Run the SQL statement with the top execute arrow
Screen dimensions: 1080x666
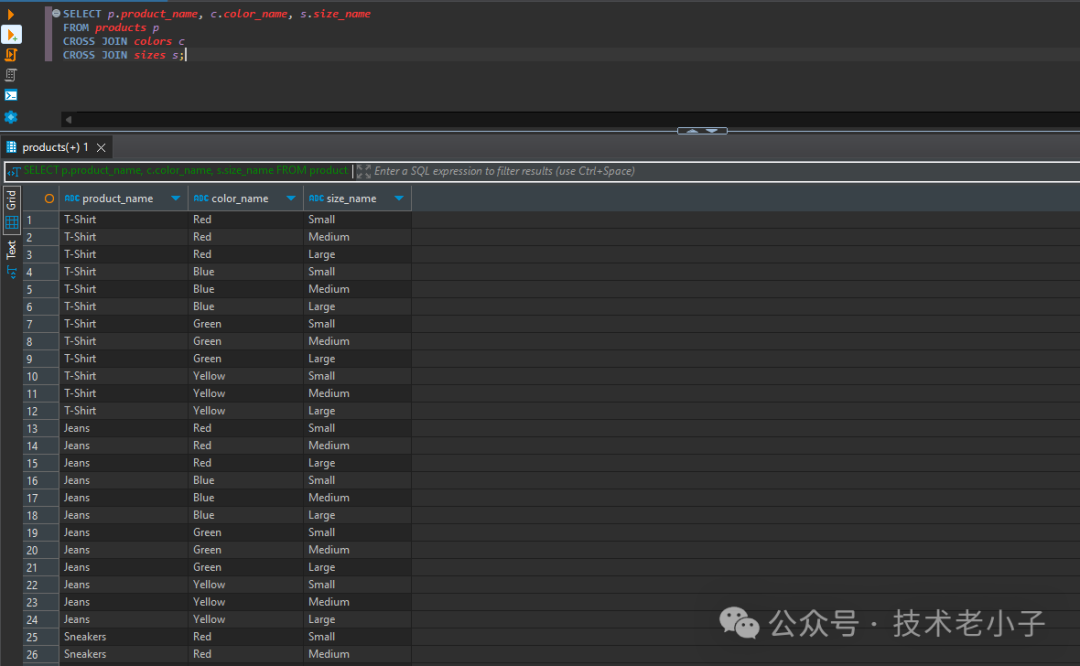point(11,14)
